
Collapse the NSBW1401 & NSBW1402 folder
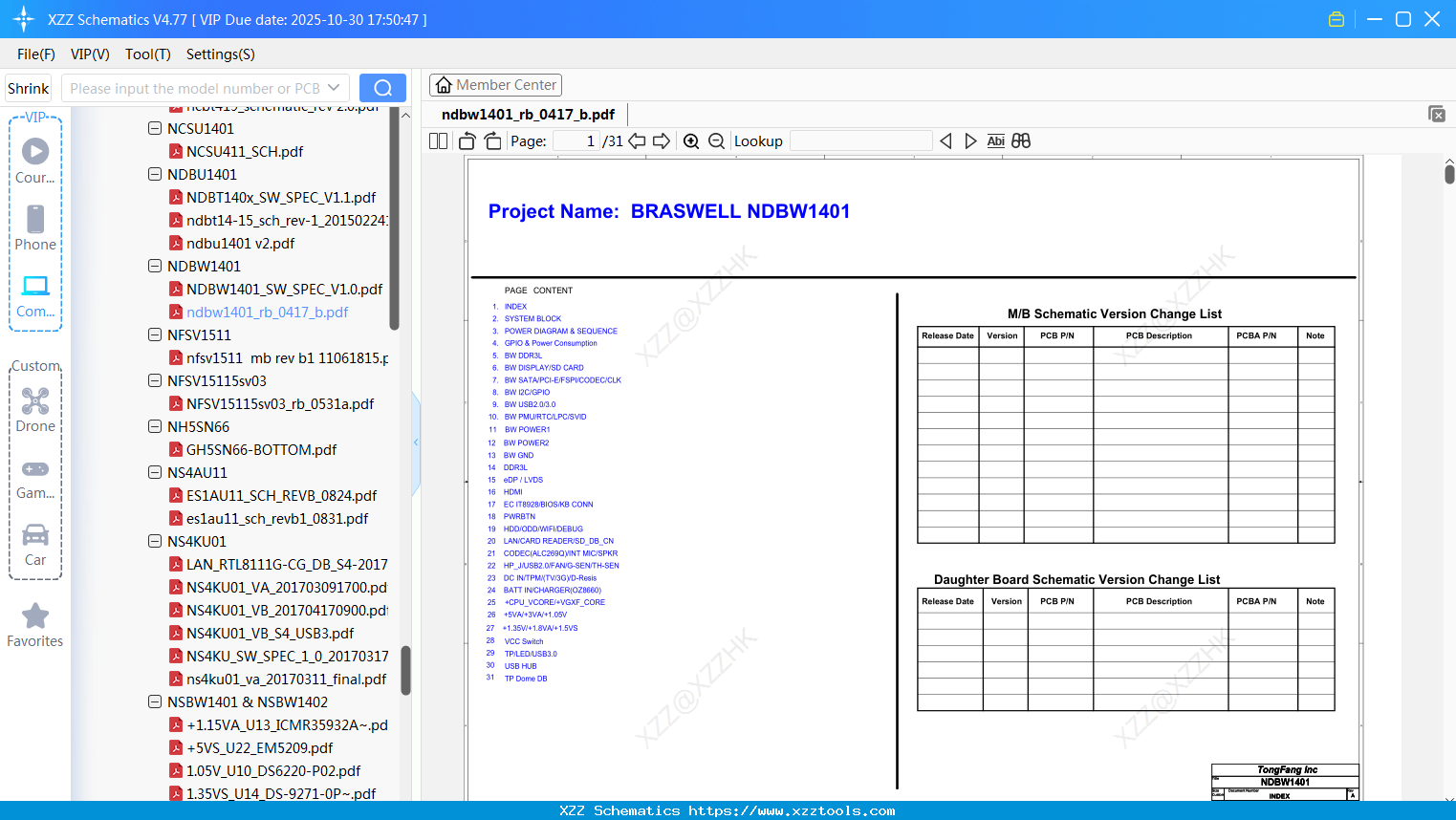[x=155, y=701]
